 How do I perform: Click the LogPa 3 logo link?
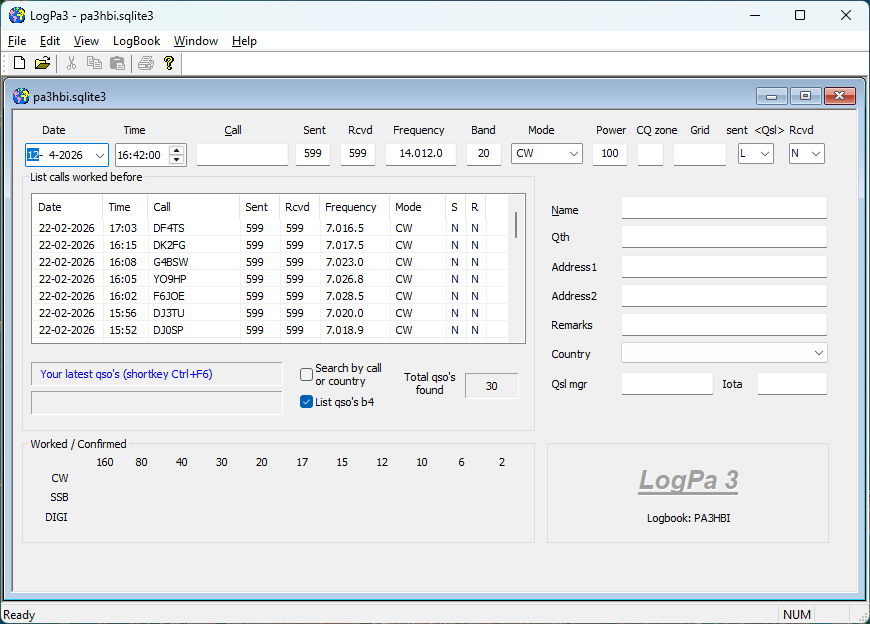click(688, 481)
